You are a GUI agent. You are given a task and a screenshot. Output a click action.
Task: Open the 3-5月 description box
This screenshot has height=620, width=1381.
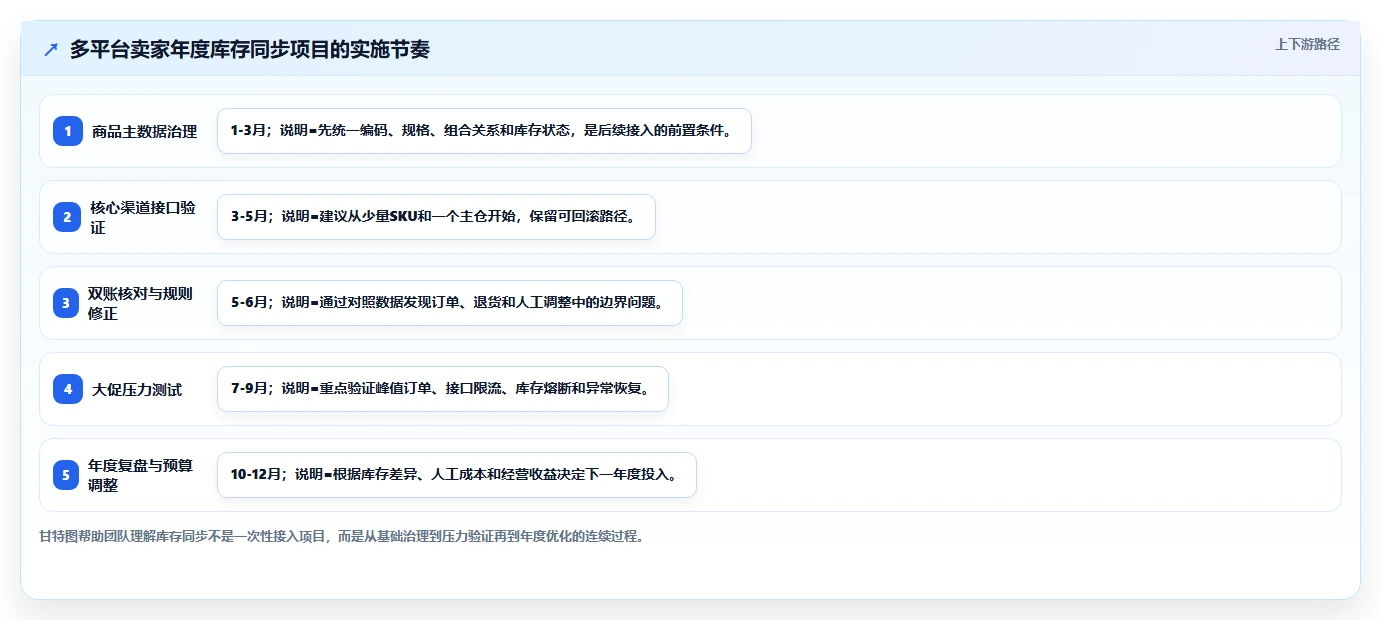pos(436,217)
